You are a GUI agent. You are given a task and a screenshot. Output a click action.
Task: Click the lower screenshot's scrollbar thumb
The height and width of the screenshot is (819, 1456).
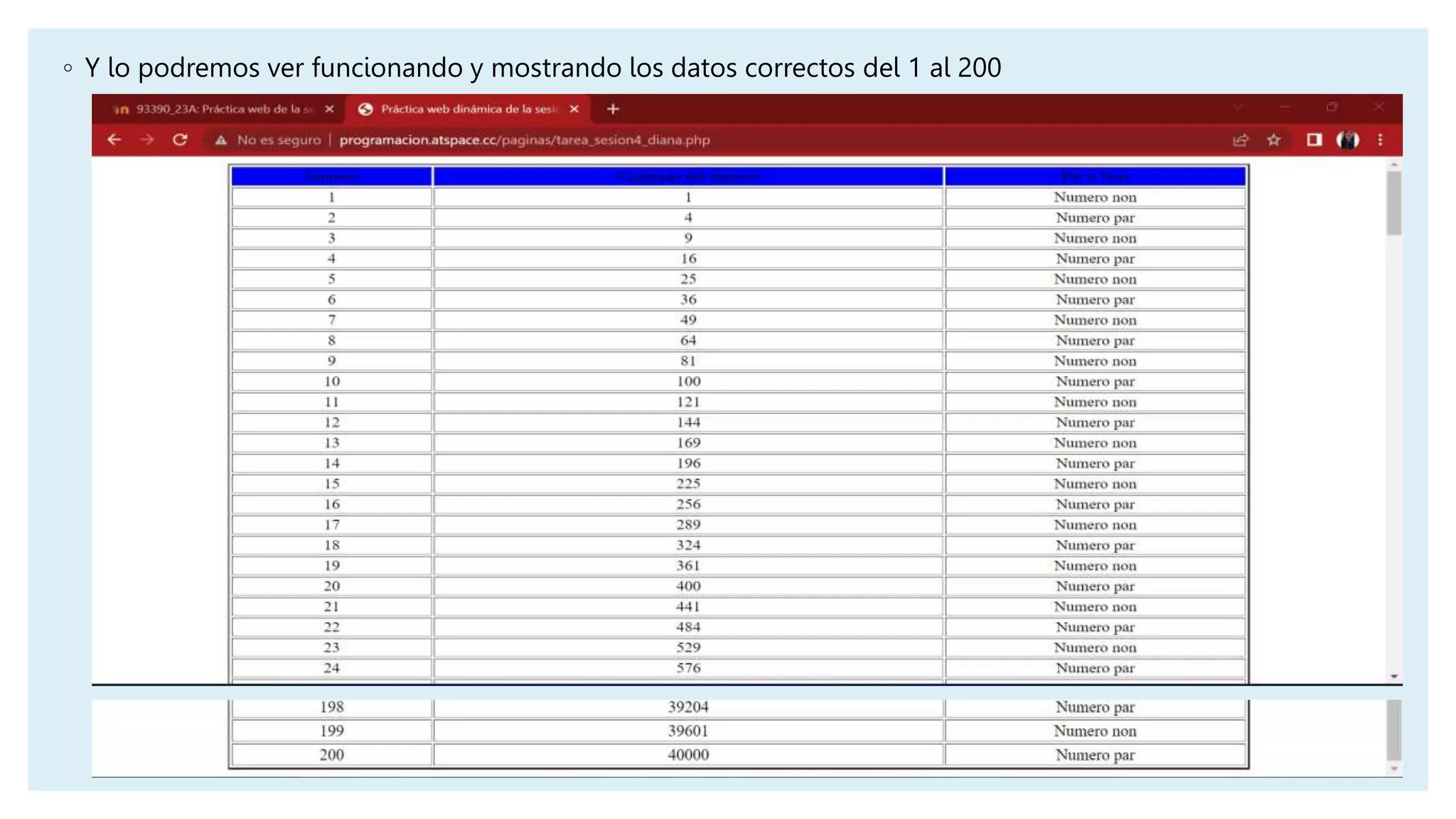[x=1394, y=730]
